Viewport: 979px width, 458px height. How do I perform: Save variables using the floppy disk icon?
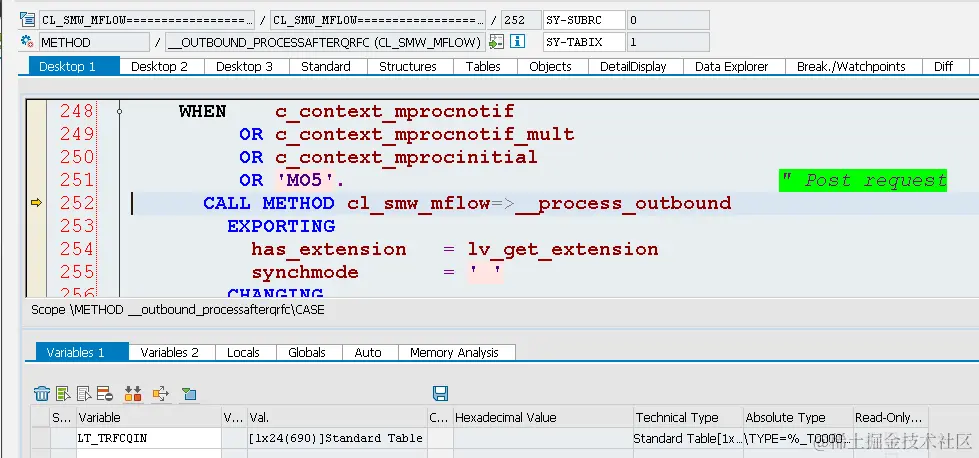click(440, 393)
